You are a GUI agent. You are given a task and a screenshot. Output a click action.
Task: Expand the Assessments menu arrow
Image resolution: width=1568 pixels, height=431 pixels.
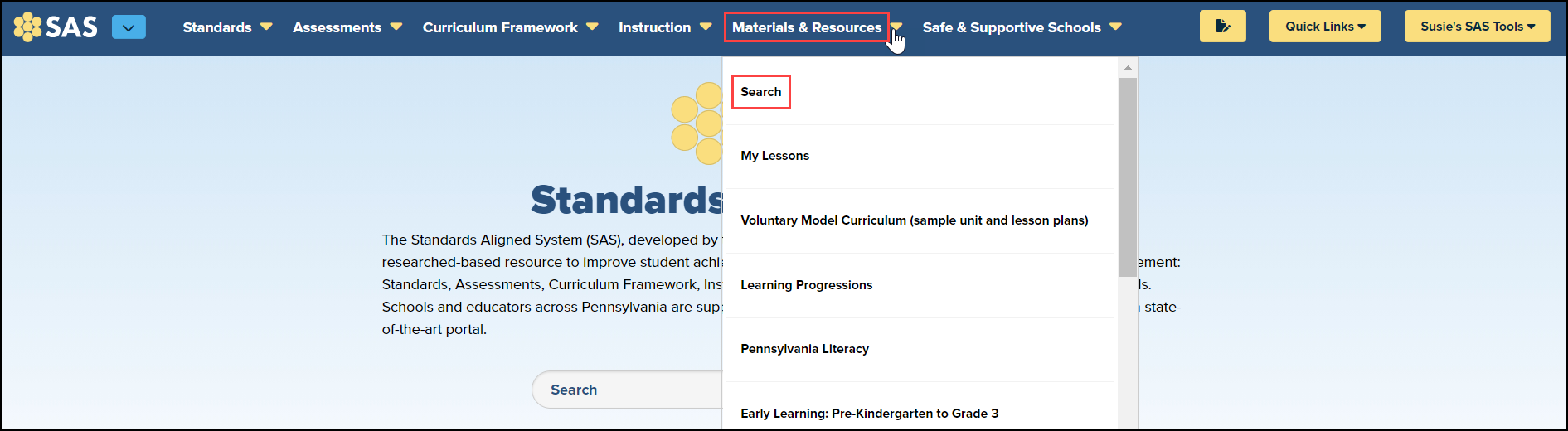point(396,27)
